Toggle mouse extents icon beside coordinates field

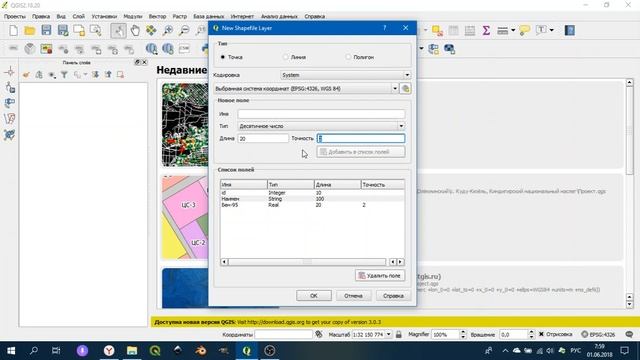coord(319,334)
